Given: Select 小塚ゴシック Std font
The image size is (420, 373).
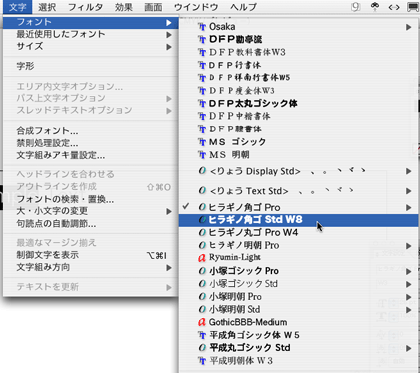Looking at the screenshot, I should [299, 284].
